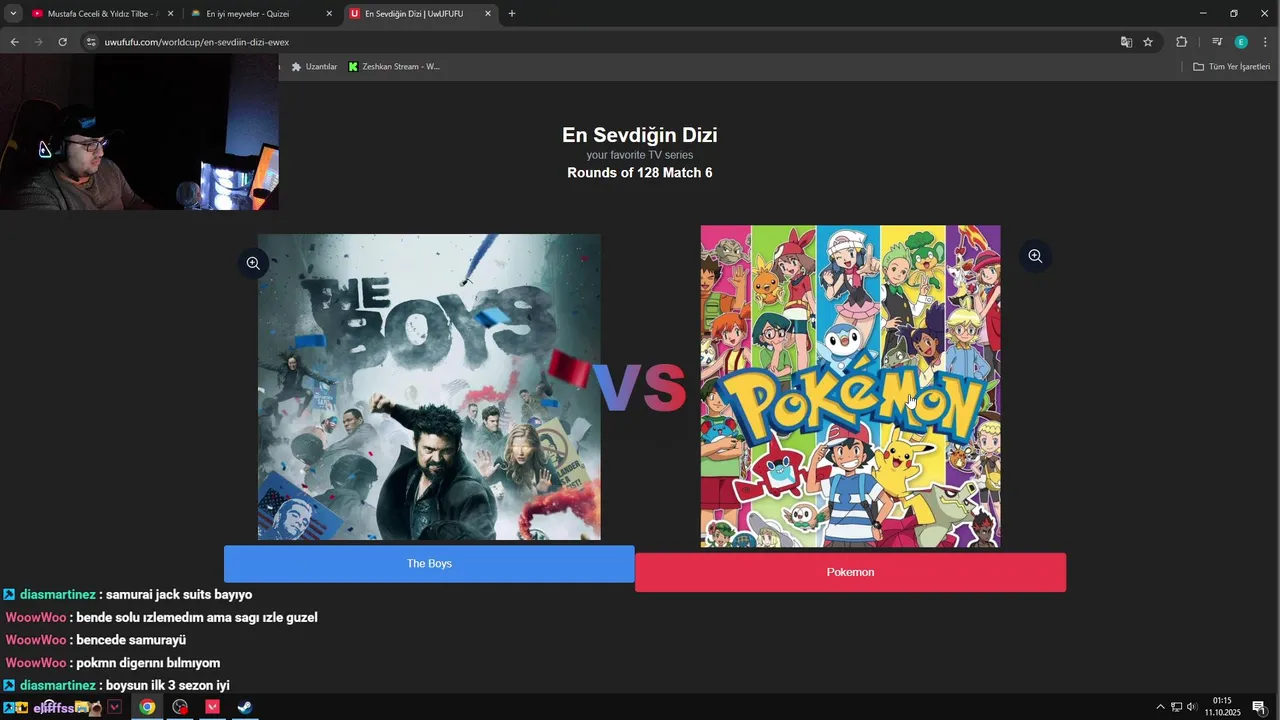Click Rounds of 128 Match 6 text

(640, 173)
